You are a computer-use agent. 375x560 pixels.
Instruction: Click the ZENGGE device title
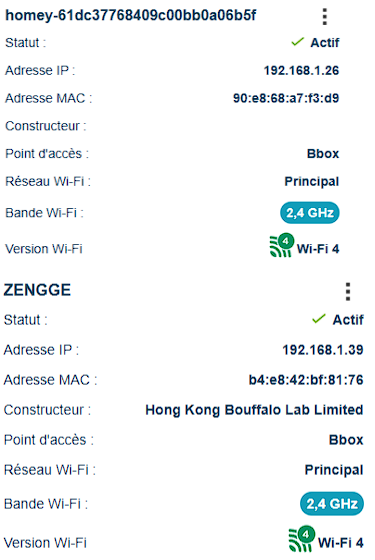point(37,290)
